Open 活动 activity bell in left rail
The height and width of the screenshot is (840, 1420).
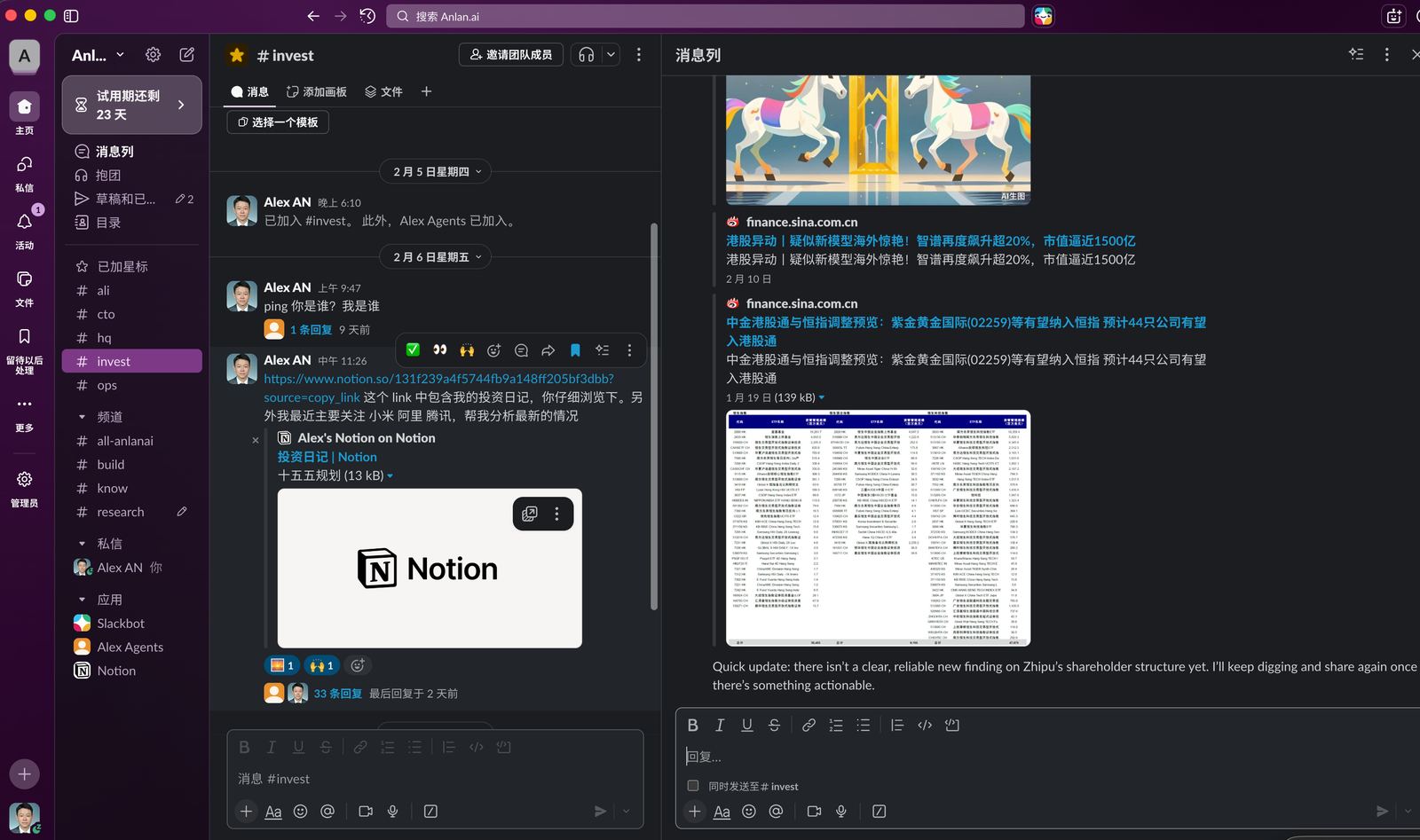pos(24,230)
